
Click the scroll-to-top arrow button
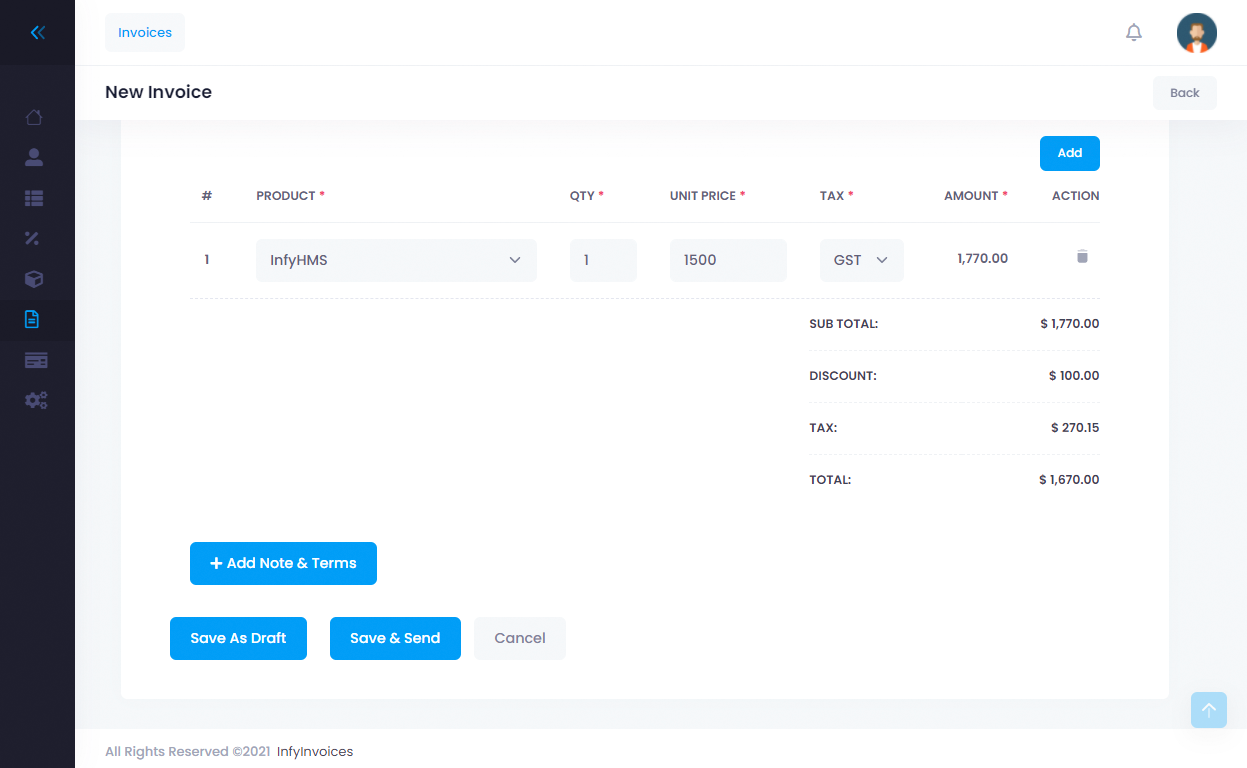[x=1208, y=709]
